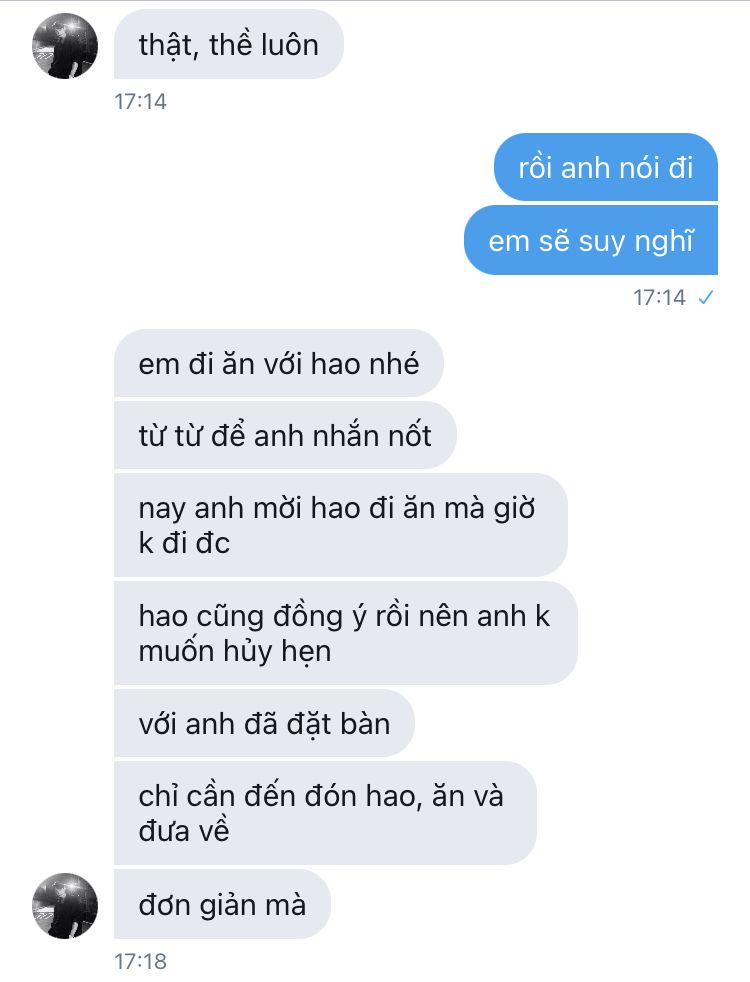Select message "hao cũng đồng ý rồi"

click(346, 633)
